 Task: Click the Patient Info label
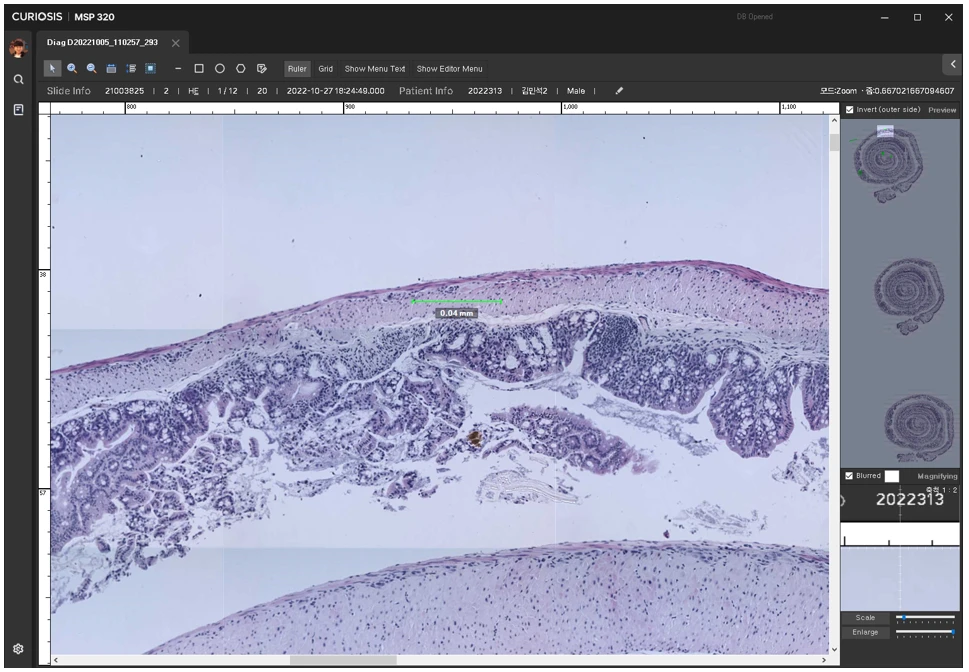coord(426,91)
